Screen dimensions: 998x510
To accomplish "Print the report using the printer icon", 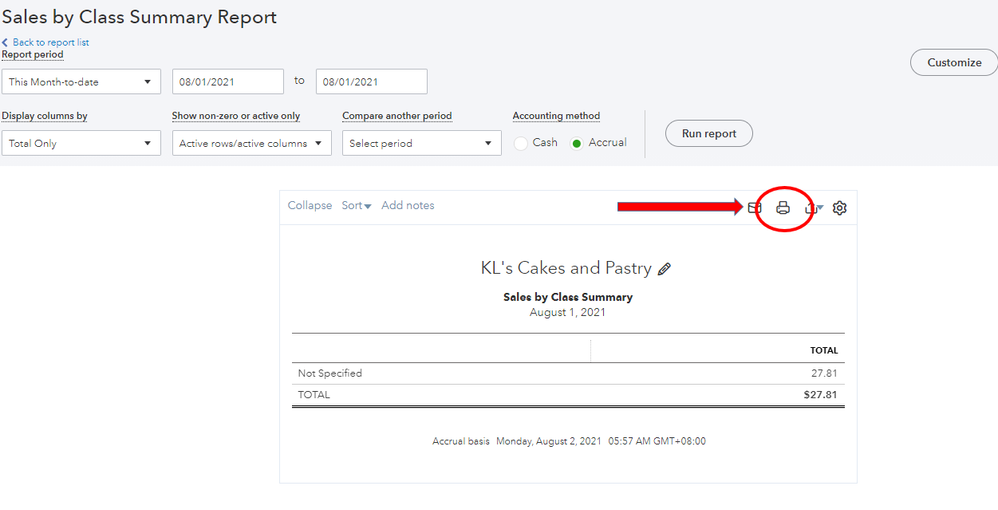I will coord(783,208).
